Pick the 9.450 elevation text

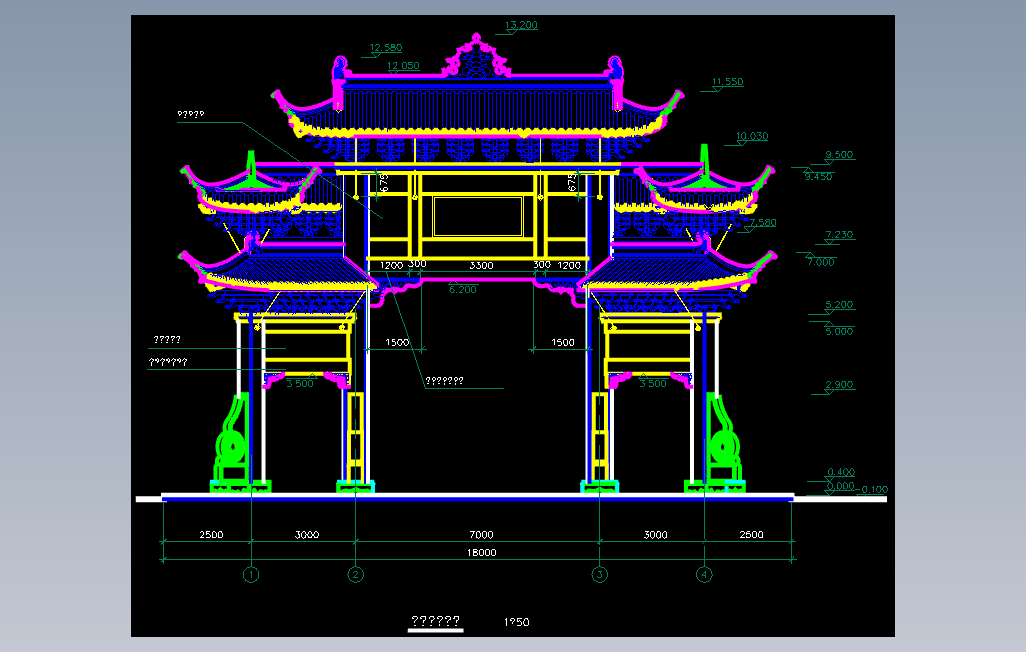819,176
